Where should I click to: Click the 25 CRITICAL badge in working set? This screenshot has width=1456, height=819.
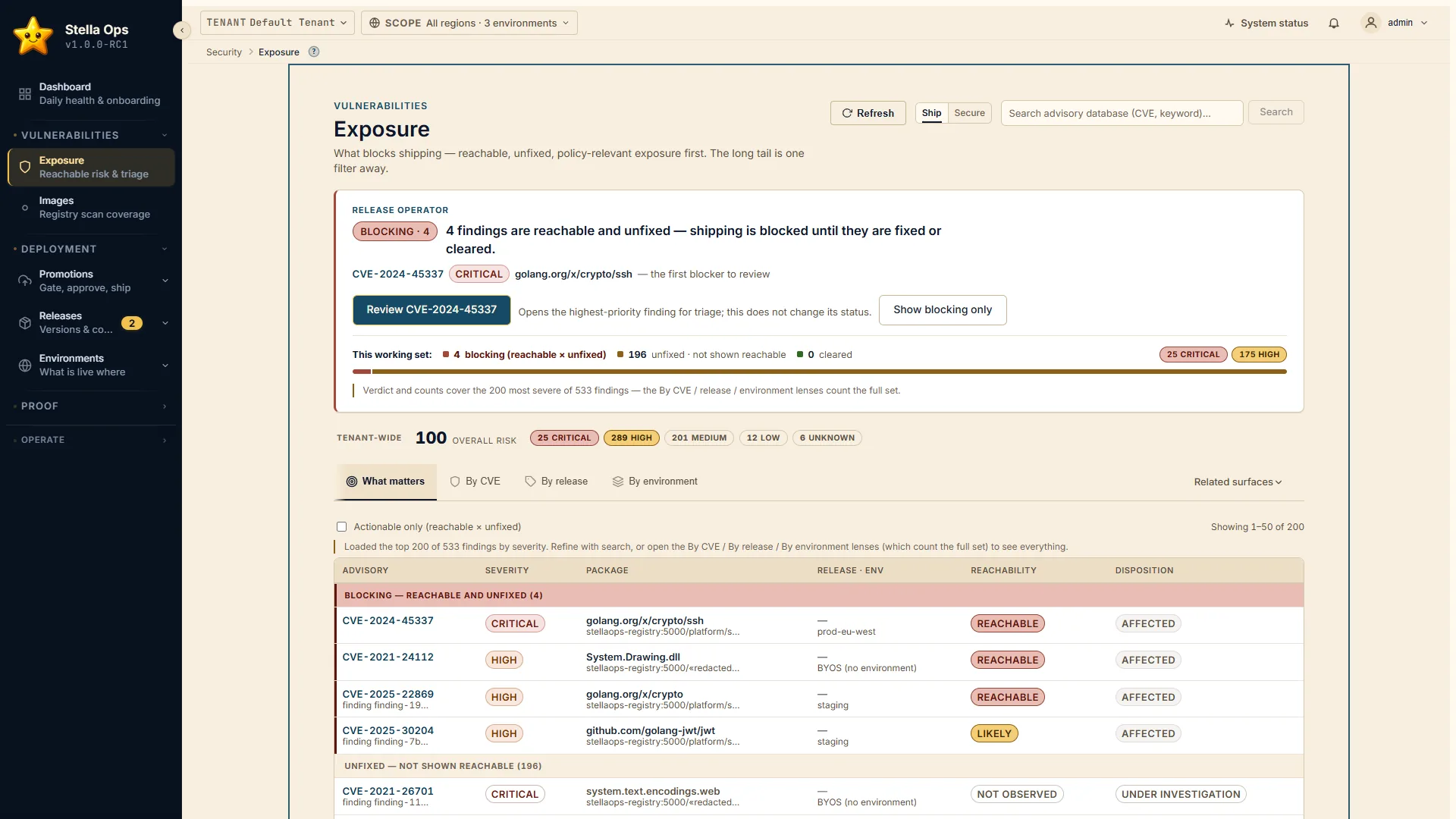point(1193,355)
